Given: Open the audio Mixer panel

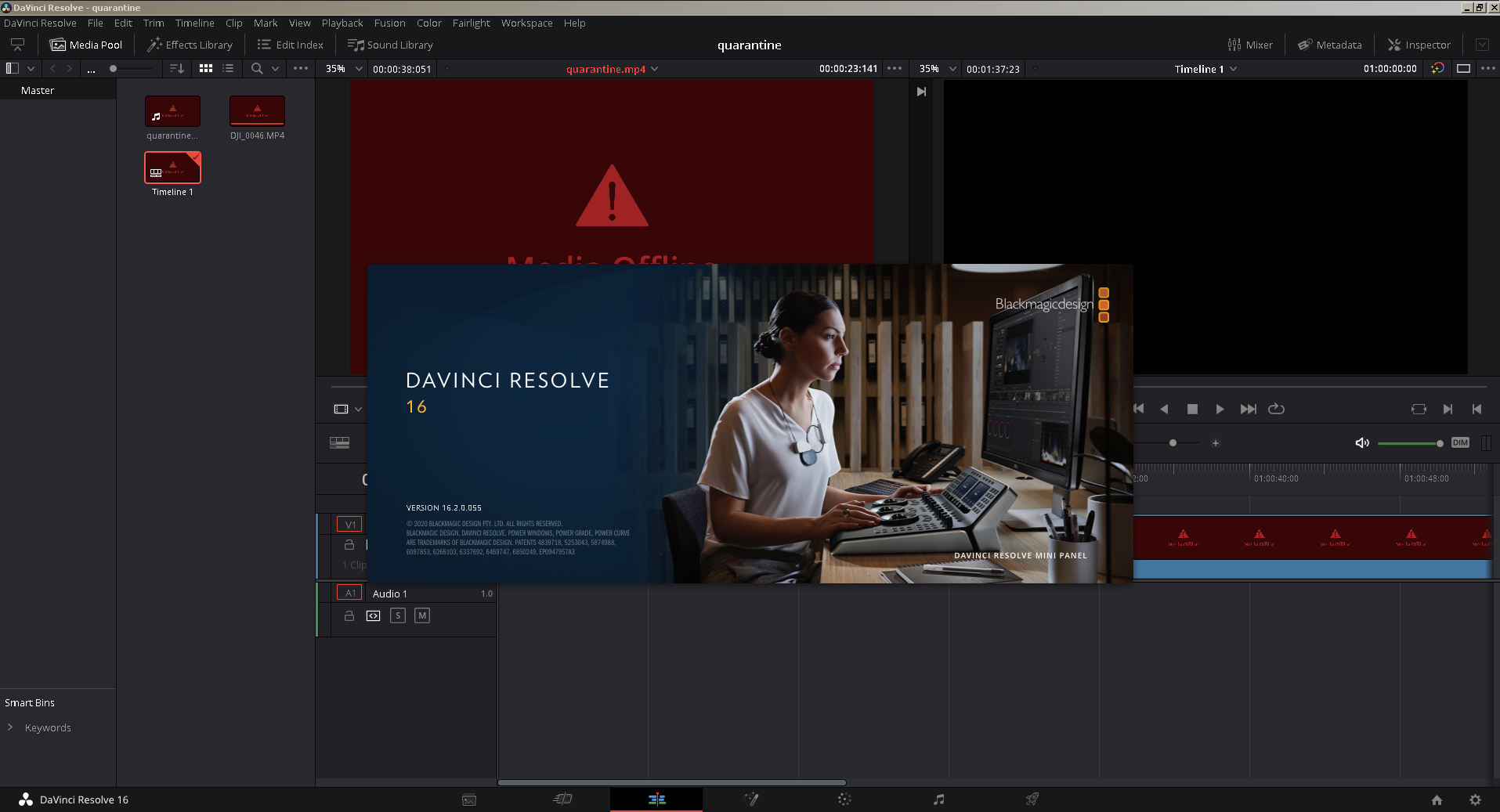Looking at the screenshot, I should pyautogui.click(x=1250, y=45).
